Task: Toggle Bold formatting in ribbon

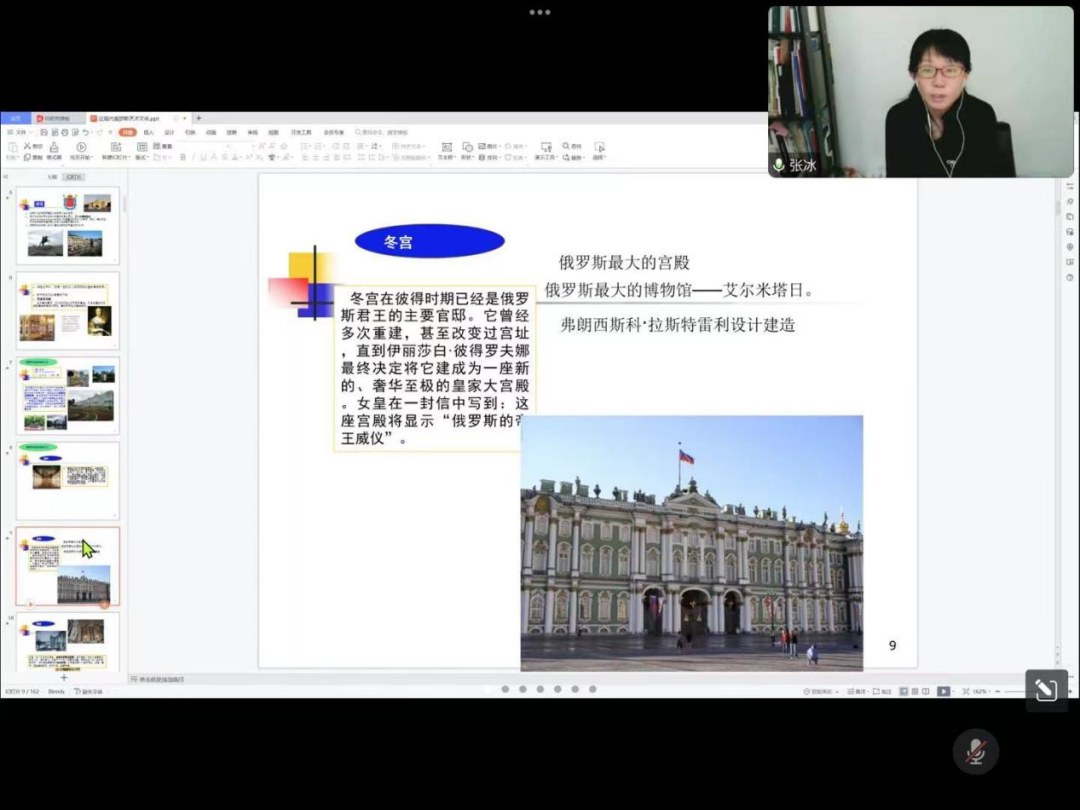Action: click(x=182, y=158)
